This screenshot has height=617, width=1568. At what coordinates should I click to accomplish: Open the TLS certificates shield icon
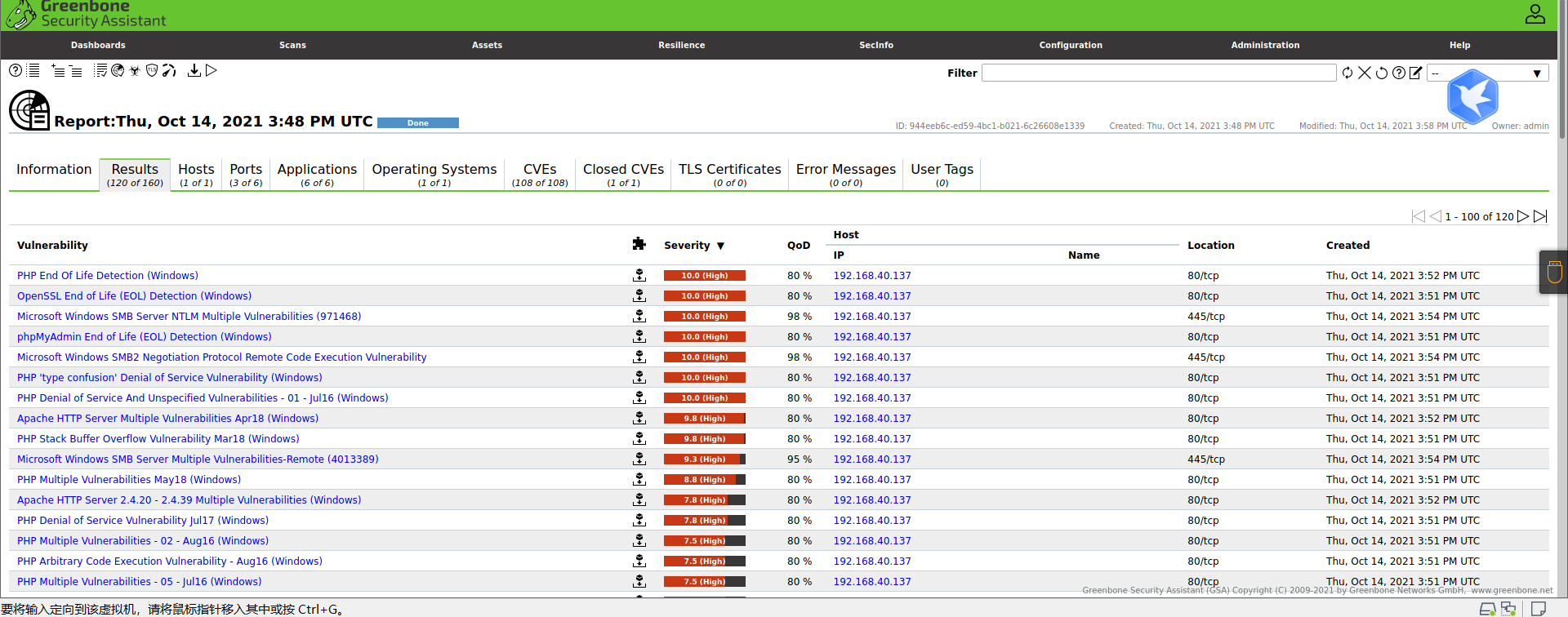[152, 71]
